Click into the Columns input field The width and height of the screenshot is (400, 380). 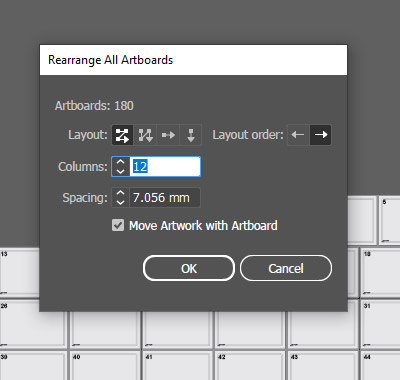click(165, 166)
